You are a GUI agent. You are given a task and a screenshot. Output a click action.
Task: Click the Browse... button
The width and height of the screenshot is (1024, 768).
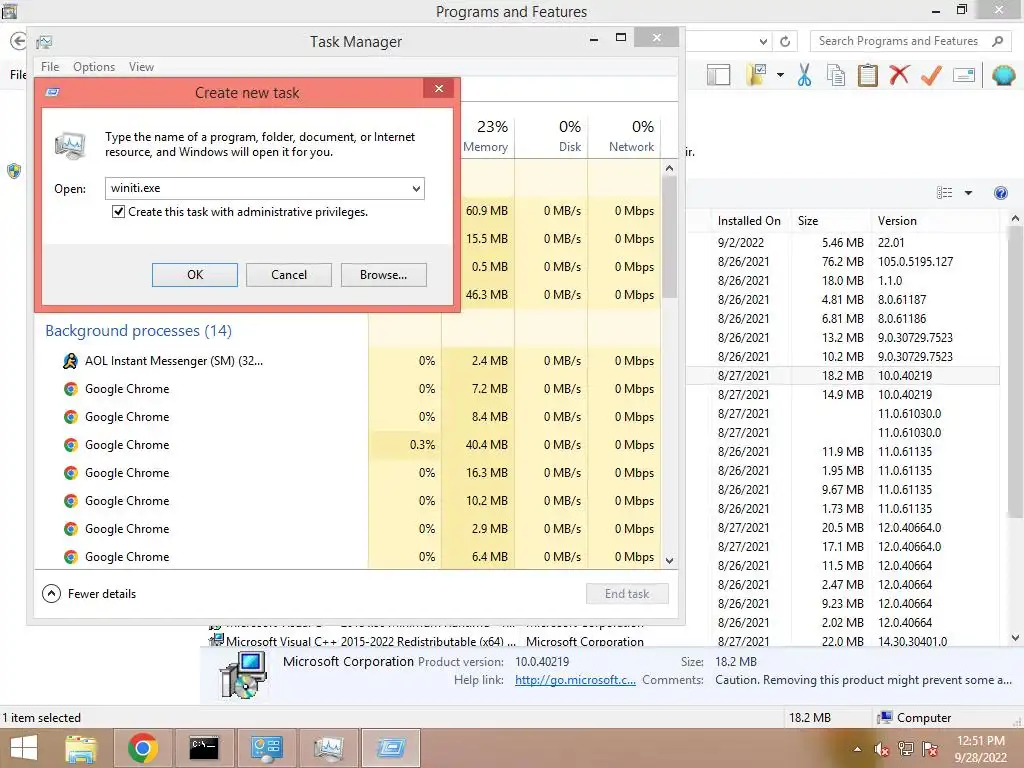pyautogui.click(x=383, y=275)
